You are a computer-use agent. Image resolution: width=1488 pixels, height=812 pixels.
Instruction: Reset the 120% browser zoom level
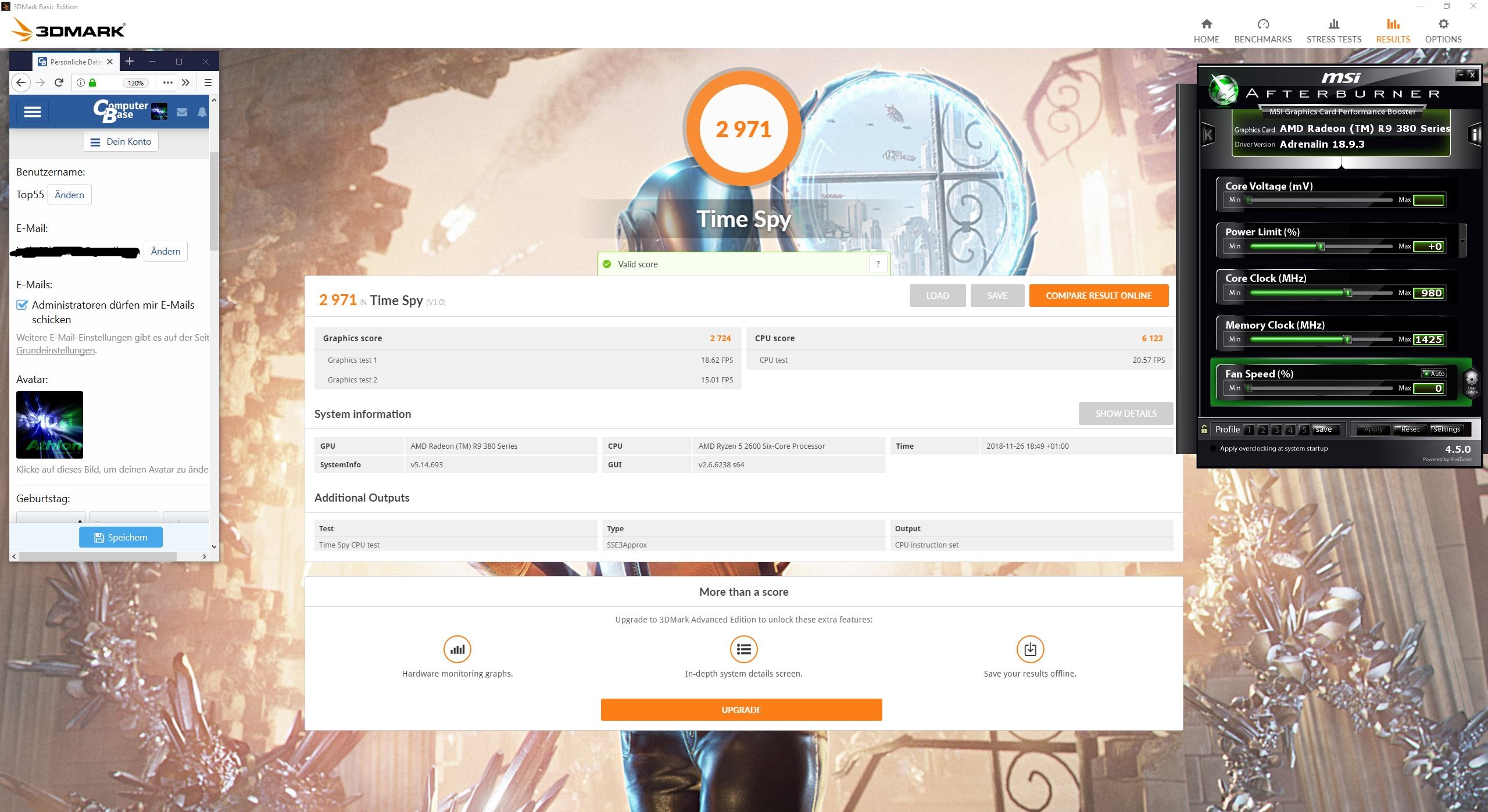[x=135, y=83]
